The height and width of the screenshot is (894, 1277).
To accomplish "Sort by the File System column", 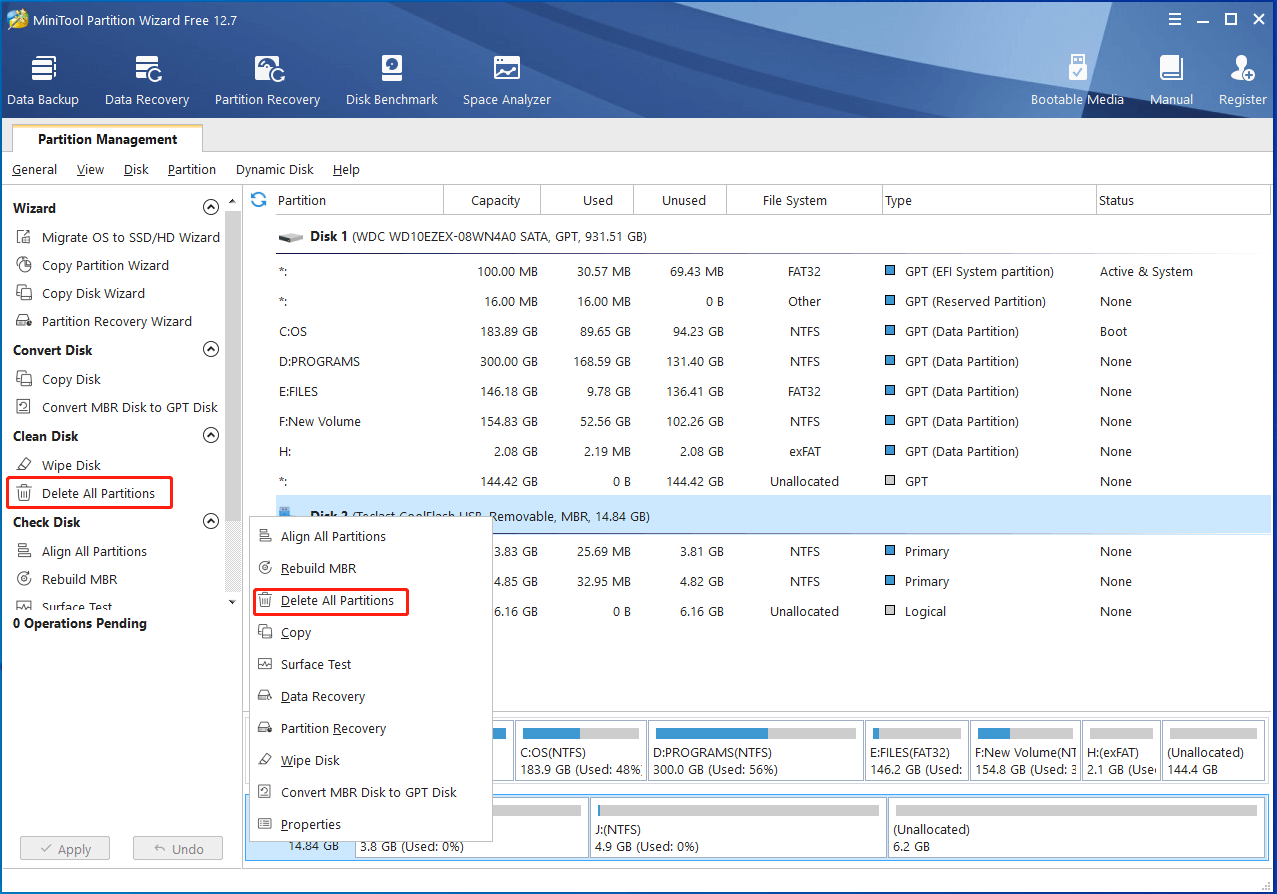I will click(x=805, y=200).
